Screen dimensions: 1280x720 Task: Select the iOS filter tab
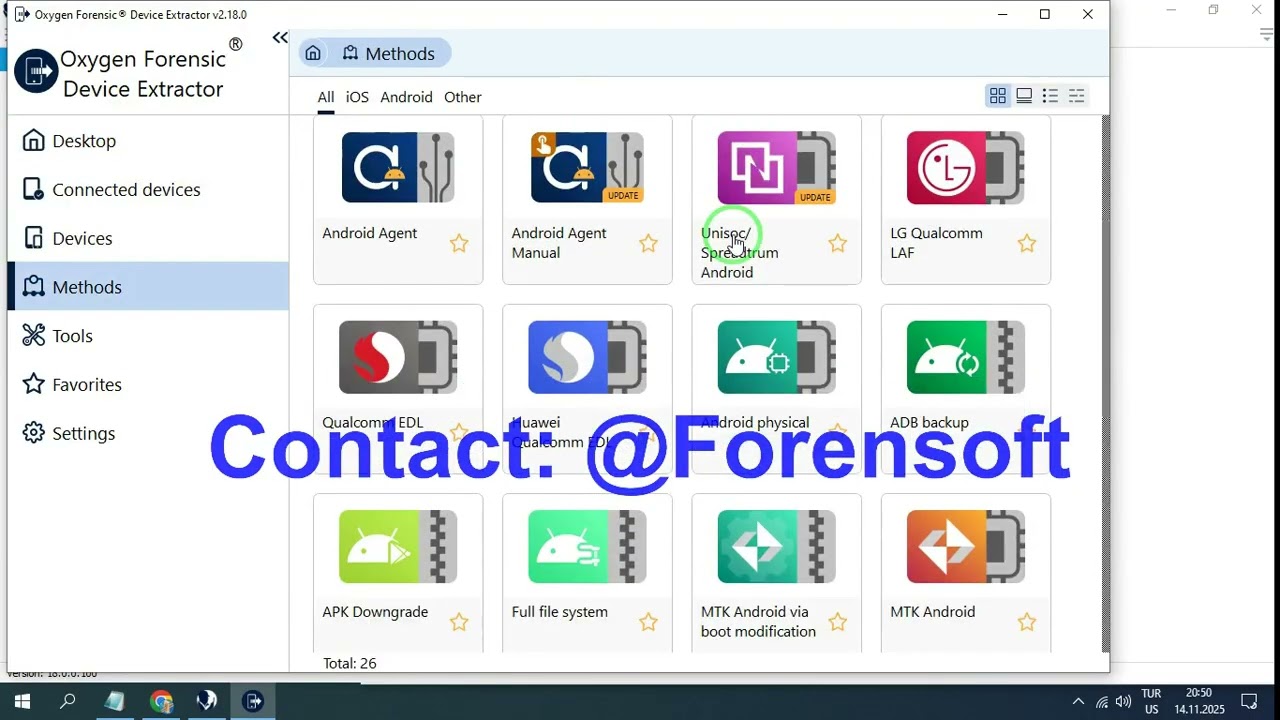pyautogui.click(x=357, y=97)
